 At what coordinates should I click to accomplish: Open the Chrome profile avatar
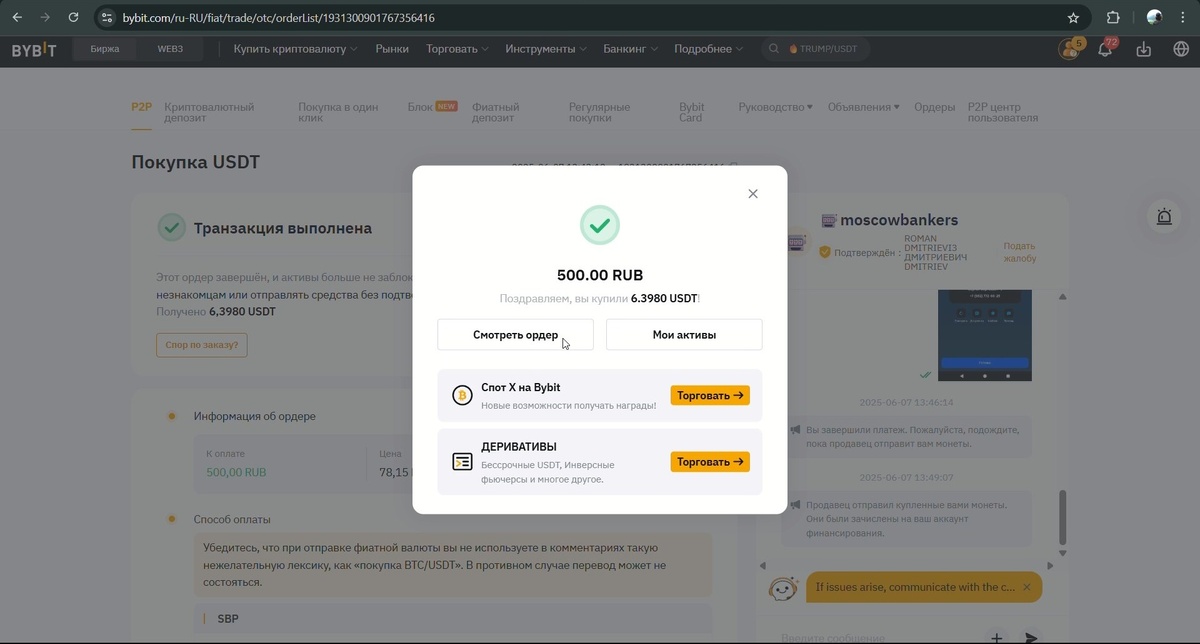click(1154, 18)
